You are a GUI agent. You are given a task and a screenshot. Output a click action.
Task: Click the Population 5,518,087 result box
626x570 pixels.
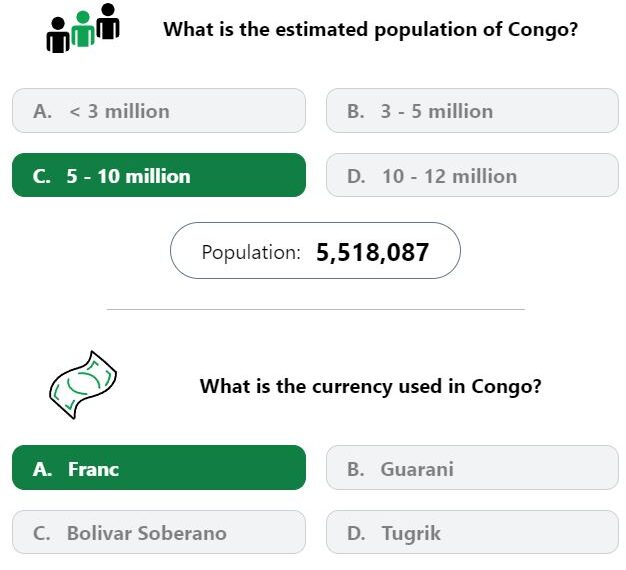pos(315,251)
